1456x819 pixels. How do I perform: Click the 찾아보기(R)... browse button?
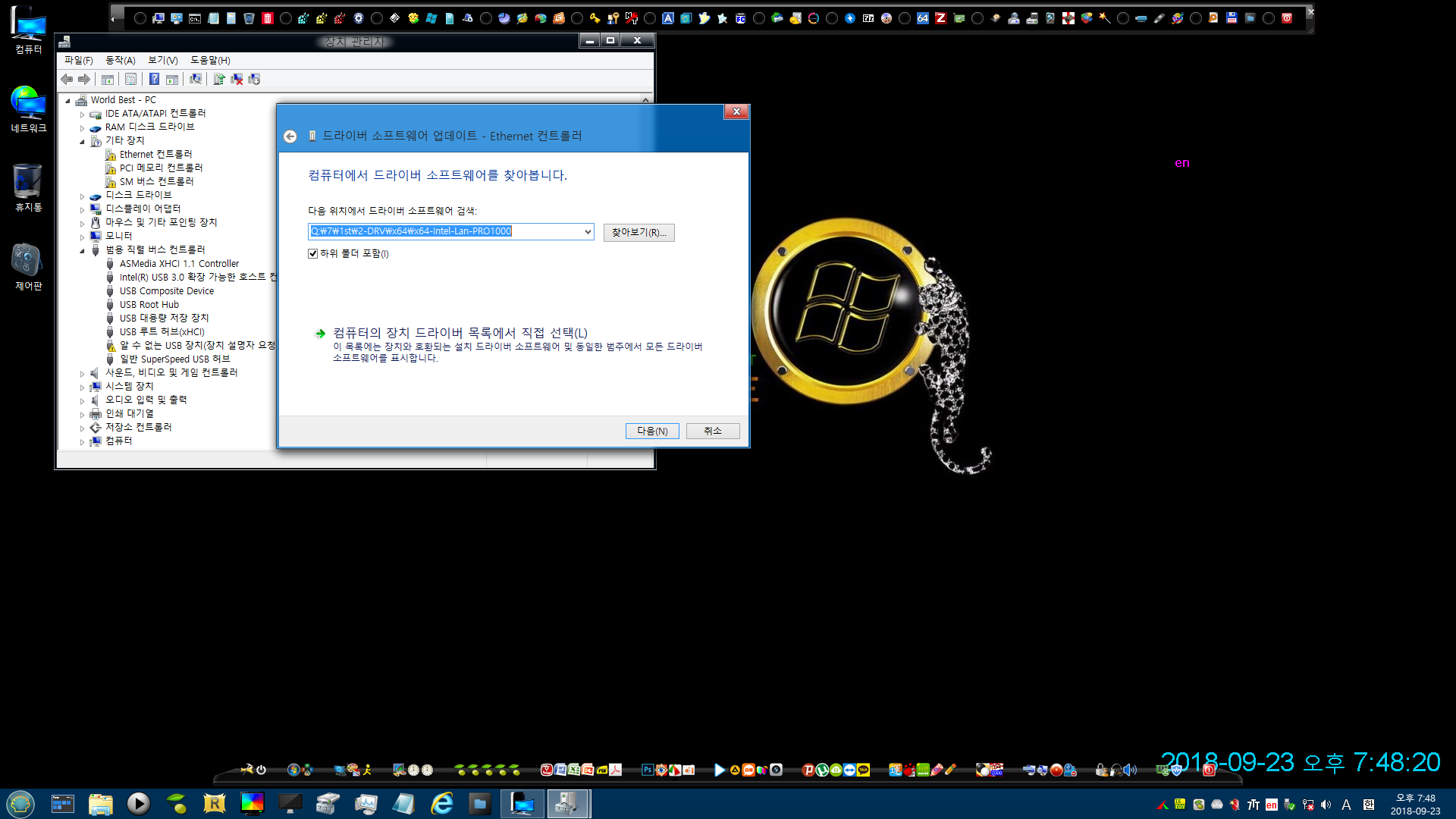[639, 232]
